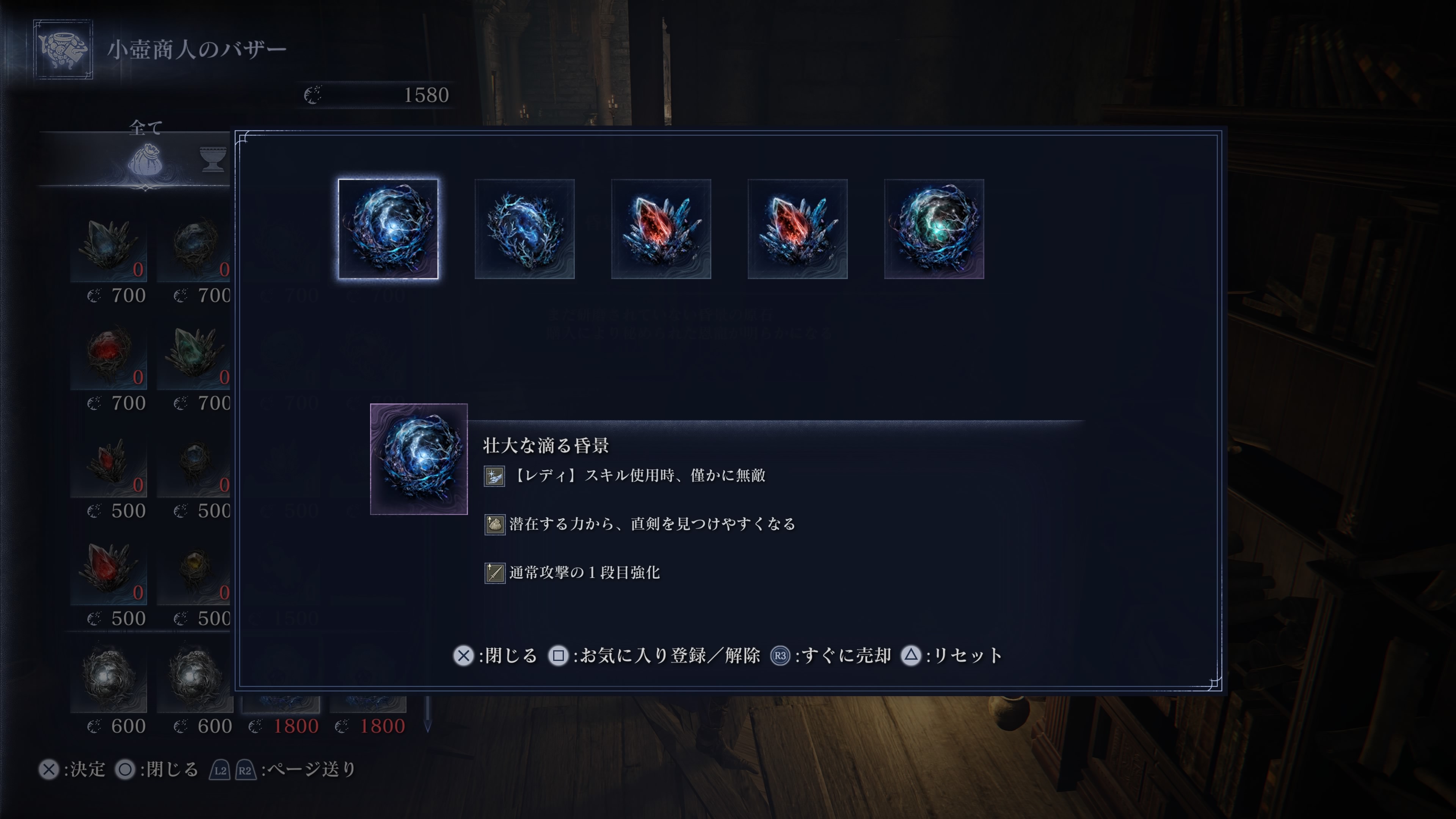Click the X 決定 confirm prompt

[72, 769]
